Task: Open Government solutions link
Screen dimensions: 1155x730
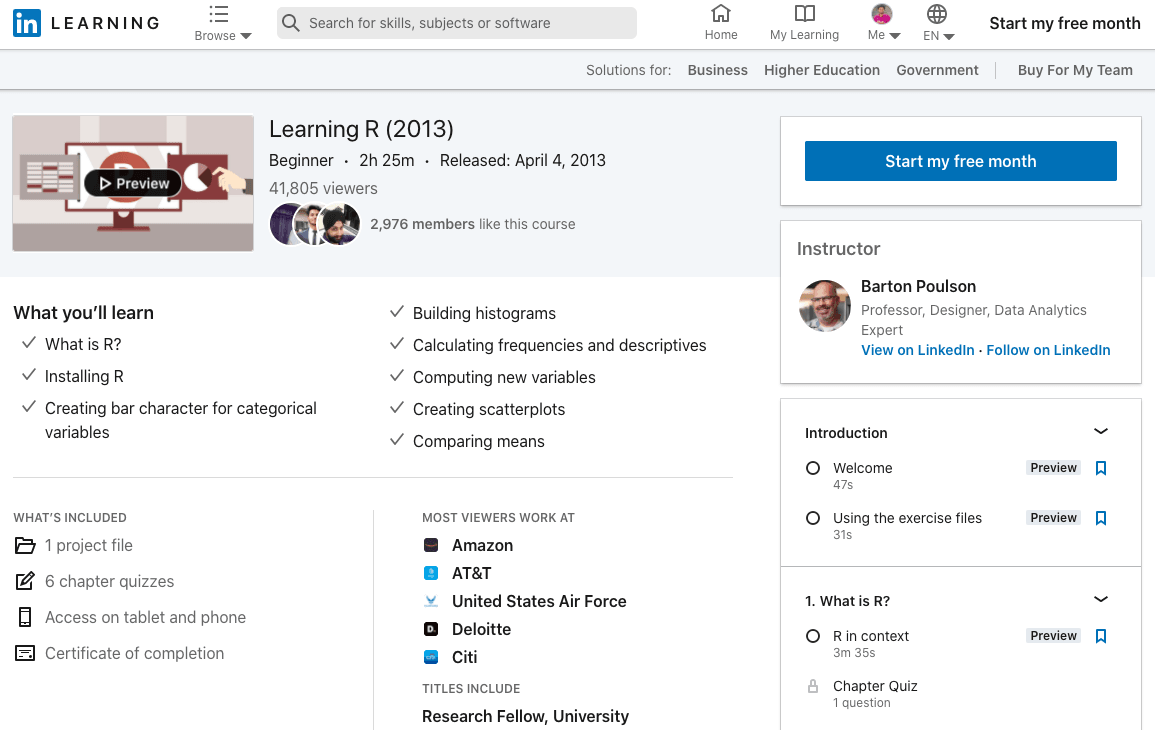Action: coord(937,70)
